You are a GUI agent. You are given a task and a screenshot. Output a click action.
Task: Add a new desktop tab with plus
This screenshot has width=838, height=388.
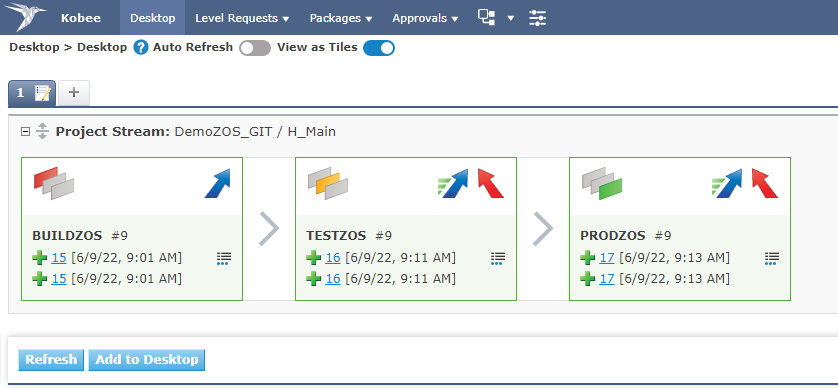tap(74, 93)
